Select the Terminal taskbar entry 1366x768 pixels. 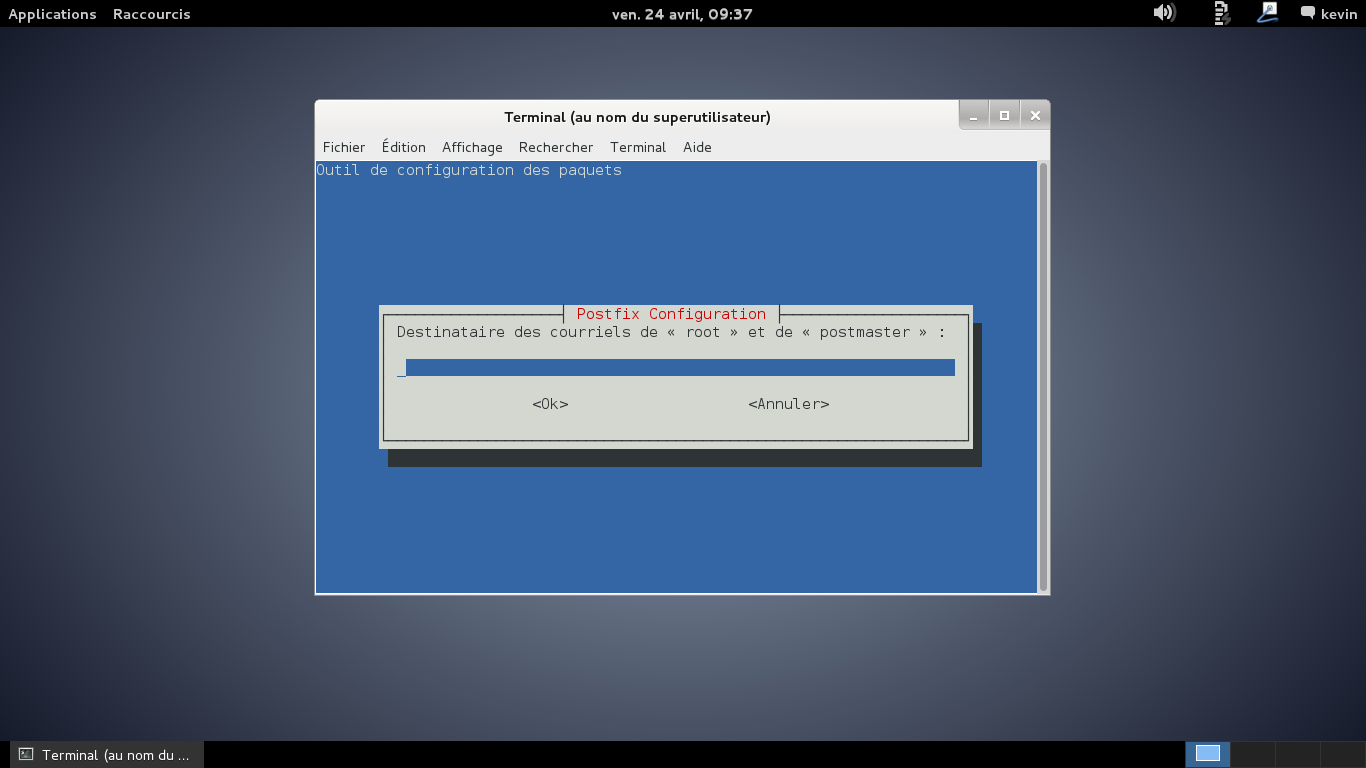(107, 754)
